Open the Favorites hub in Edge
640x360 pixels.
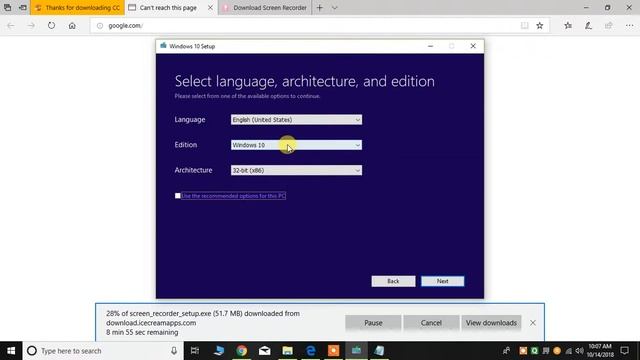point(568,25)
